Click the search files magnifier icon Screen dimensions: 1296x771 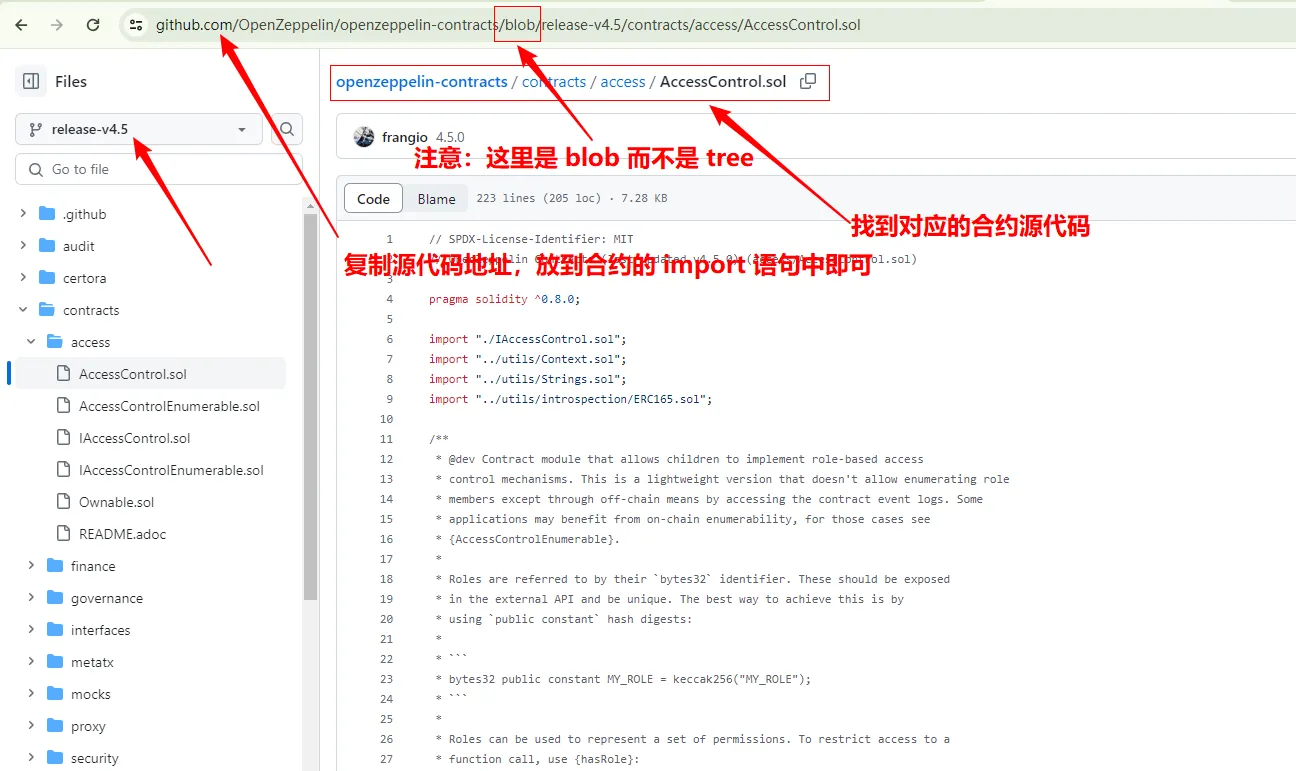point(287,129)
